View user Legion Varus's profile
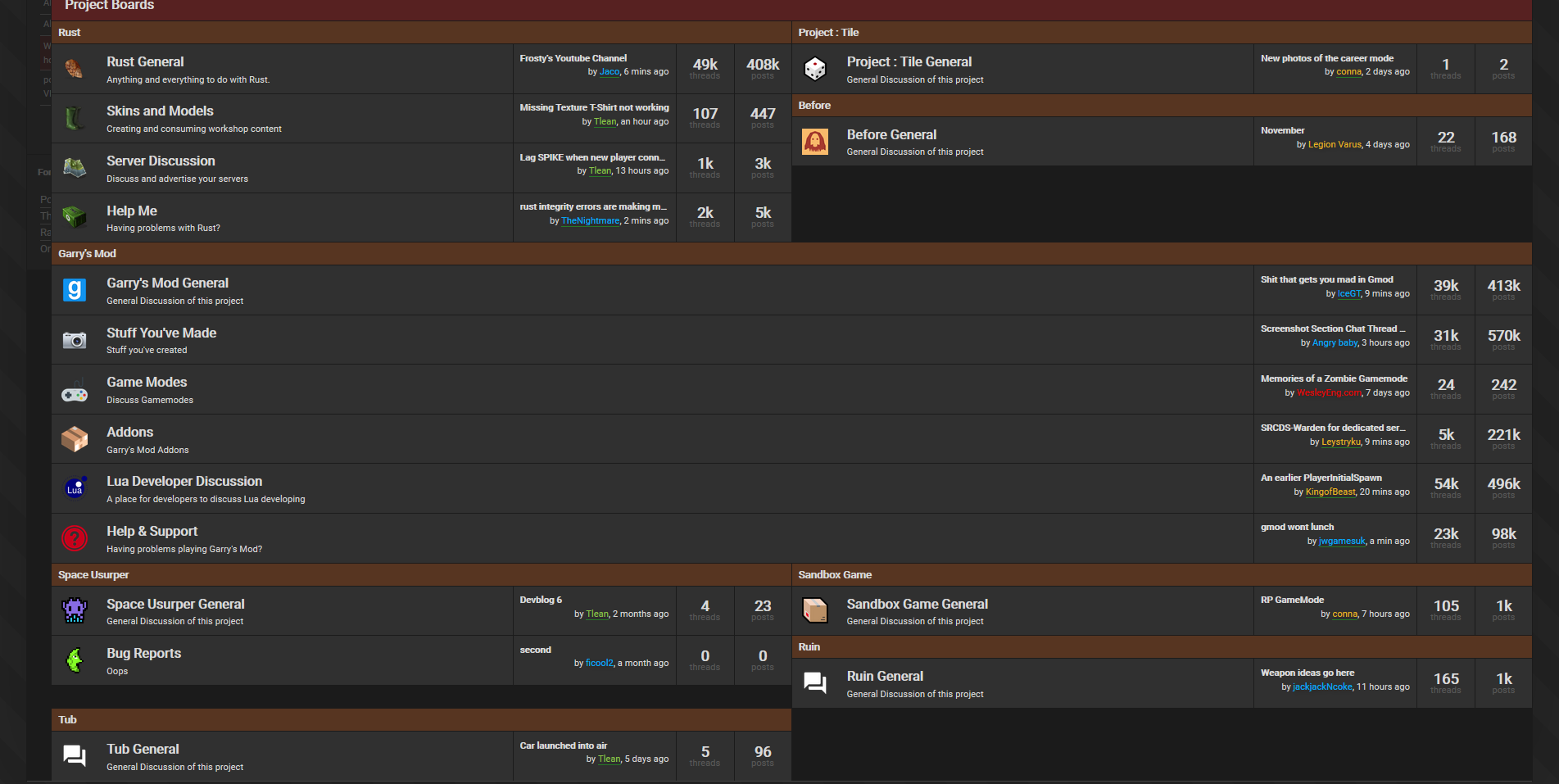The image size is (1559, 784). pos(1335,145)
